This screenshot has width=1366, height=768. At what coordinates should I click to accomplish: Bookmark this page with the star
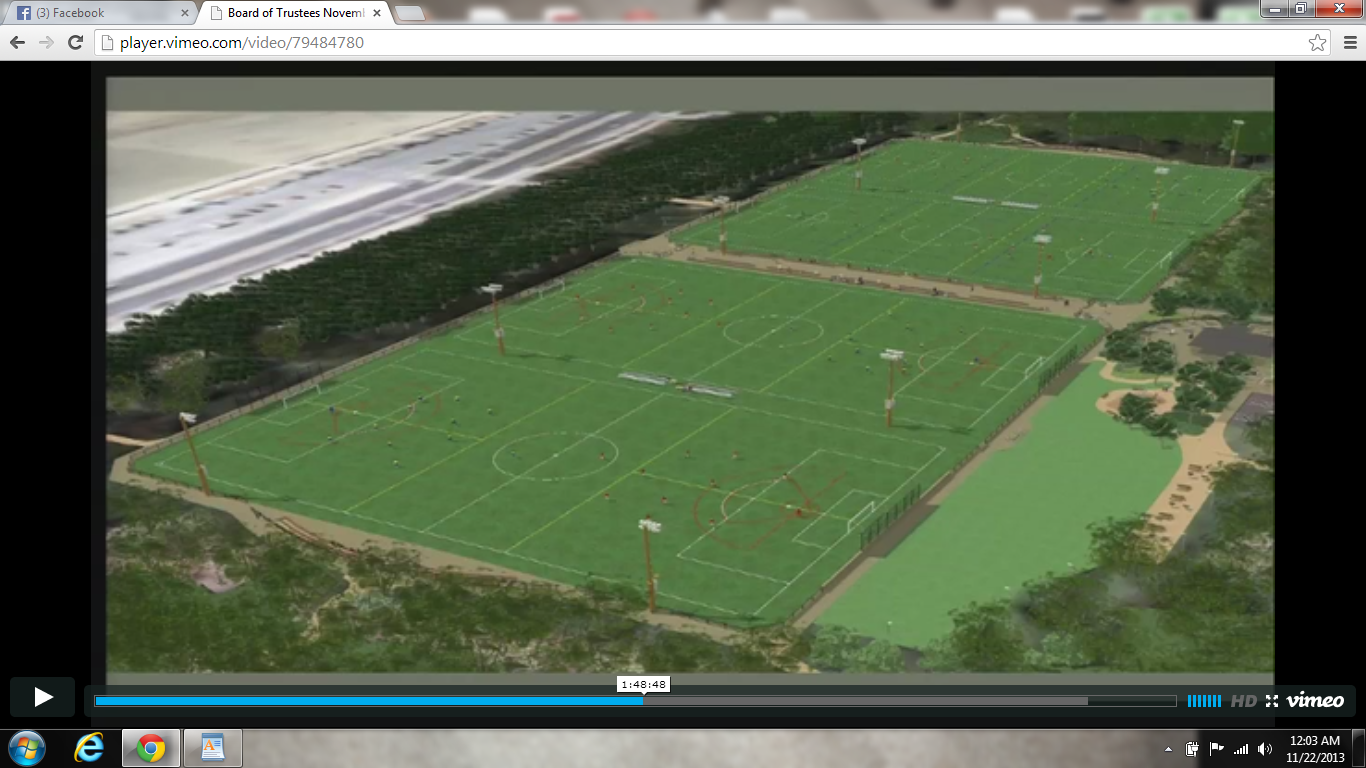point(1317,43)
